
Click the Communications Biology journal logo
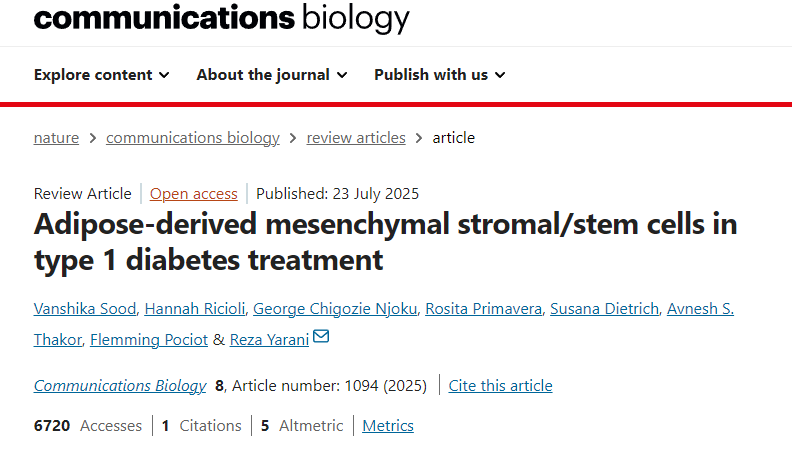click(222, 18)
